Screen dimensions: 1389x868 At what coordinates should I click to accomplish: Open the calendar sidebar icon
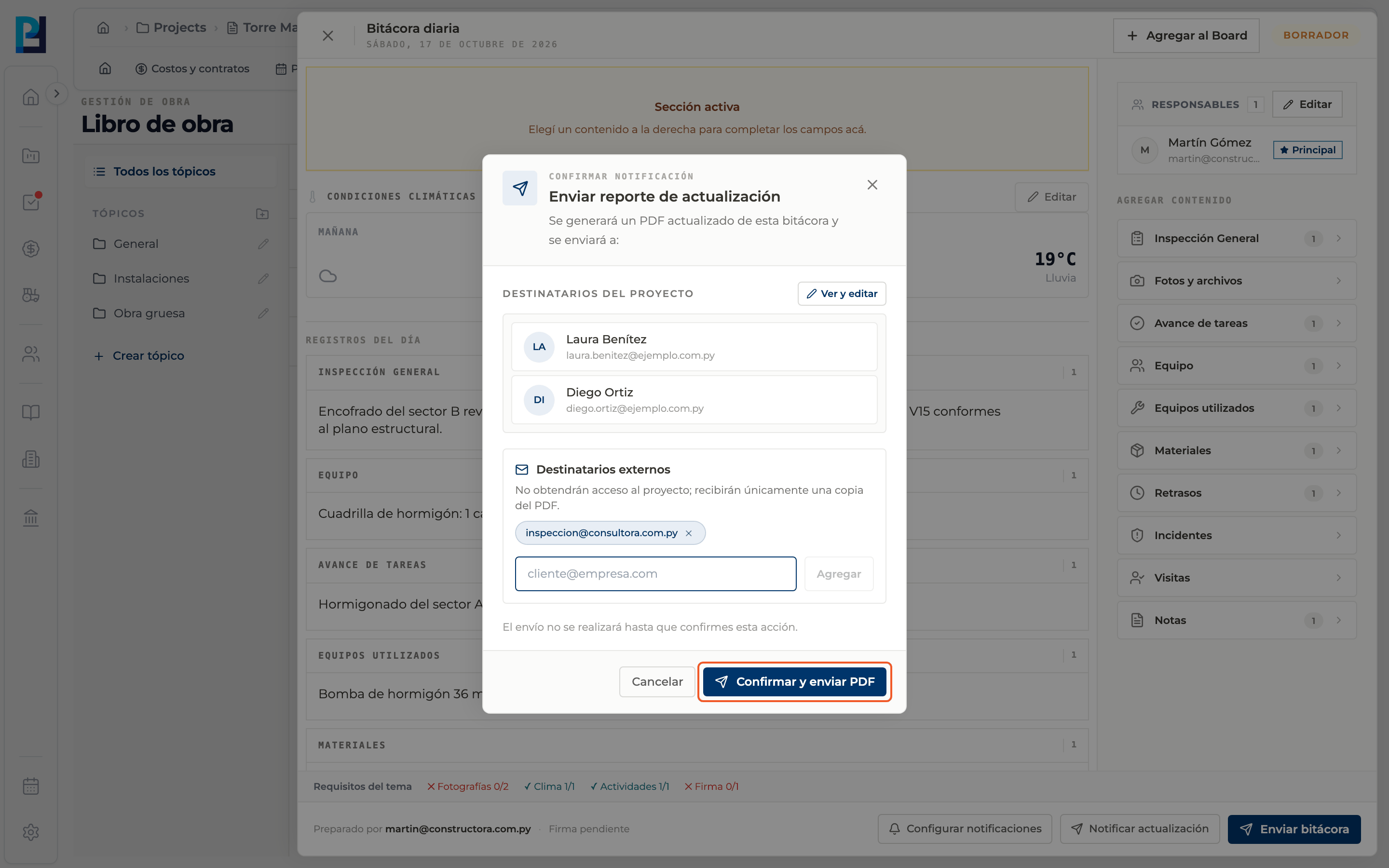point(31,786)
